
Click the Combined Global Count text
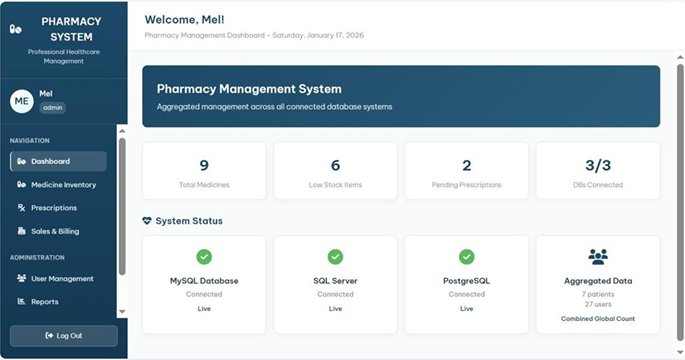point(598,318)
